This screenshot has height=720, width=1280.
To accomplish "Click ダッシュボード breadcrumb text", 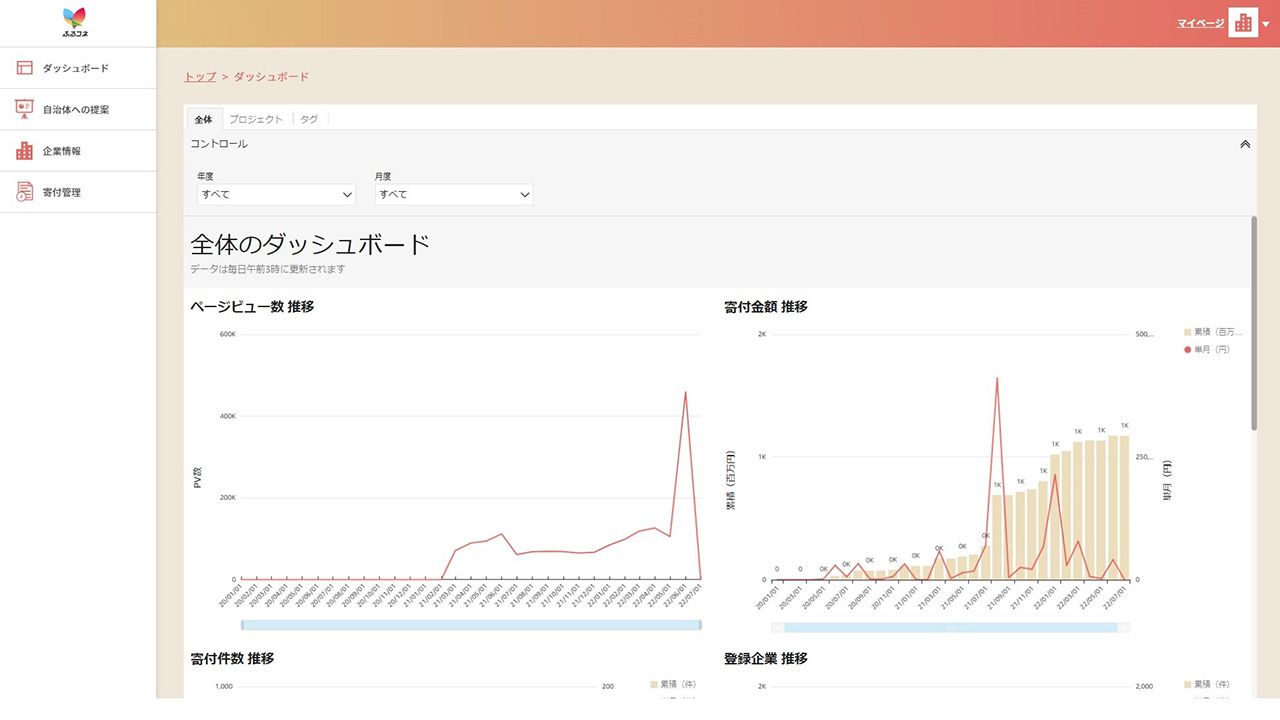I will pos(271,77).
